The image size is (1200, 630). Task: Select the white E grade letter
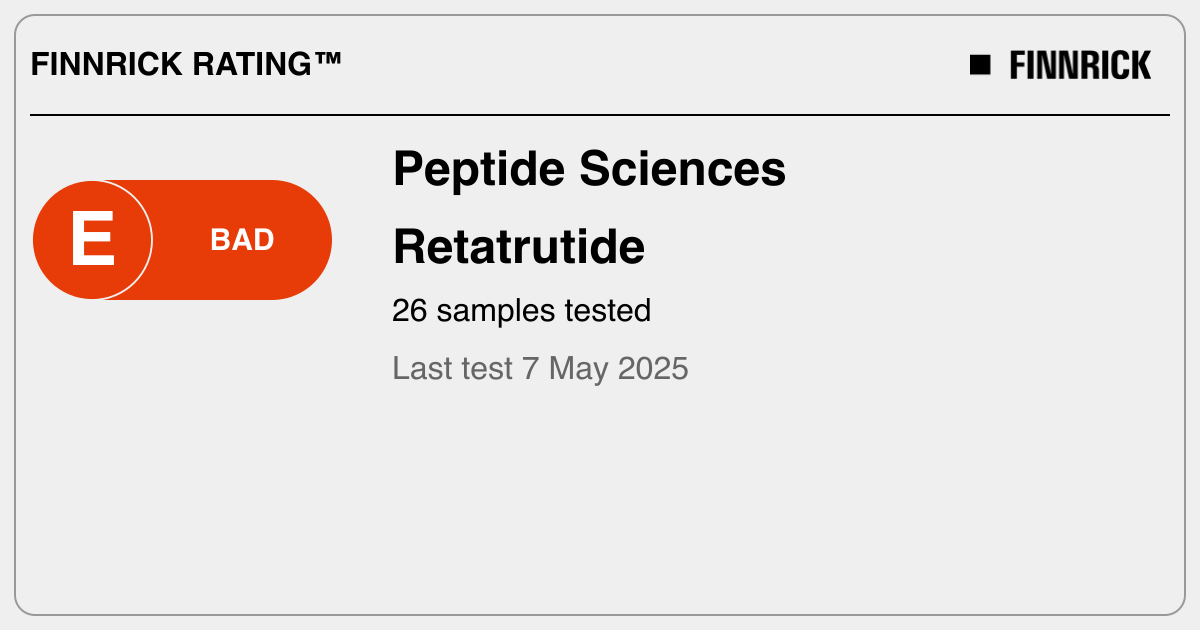[x=92, y=240]
